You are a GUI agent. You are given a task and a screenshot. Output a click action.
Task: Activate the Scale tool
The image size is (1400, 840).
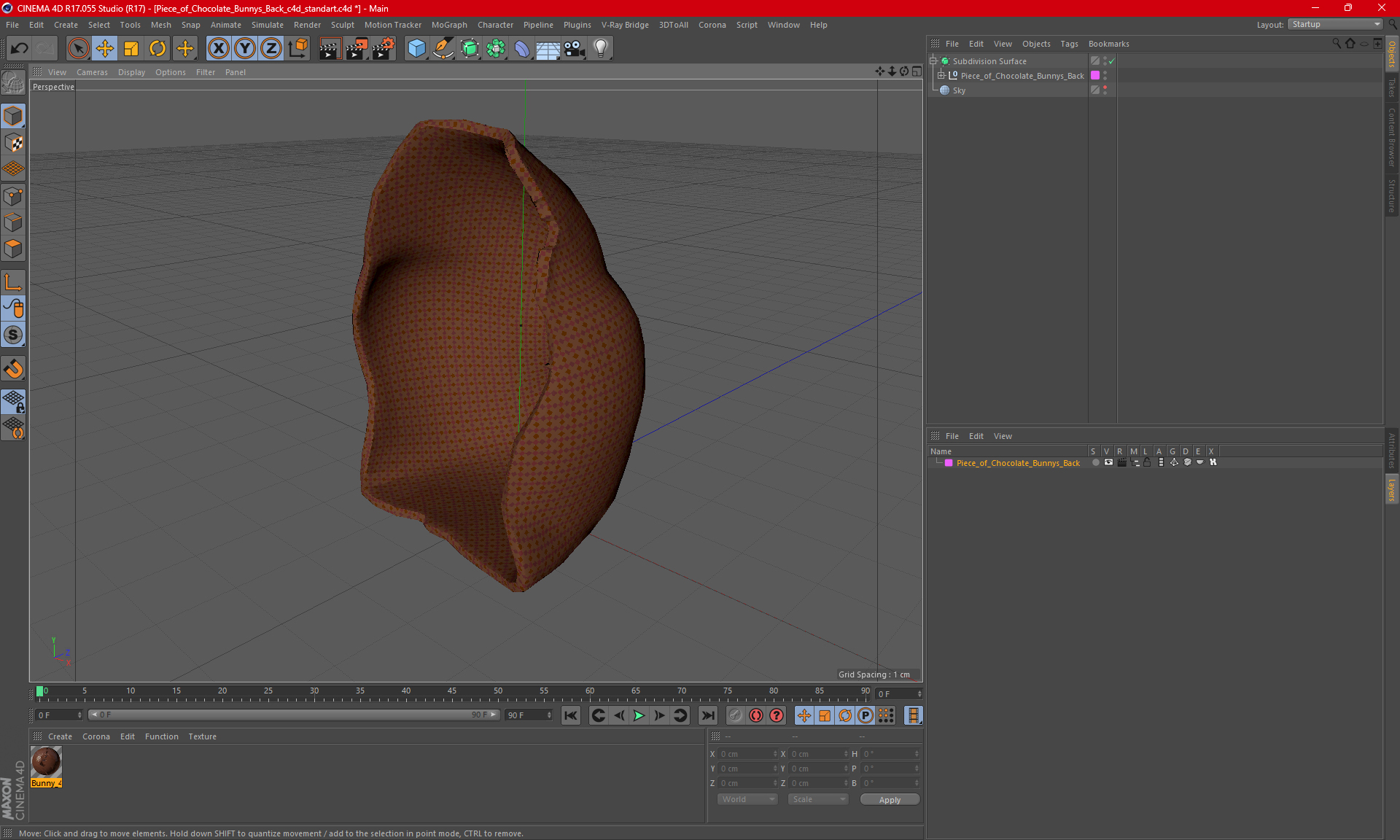(x=131, y=49)
